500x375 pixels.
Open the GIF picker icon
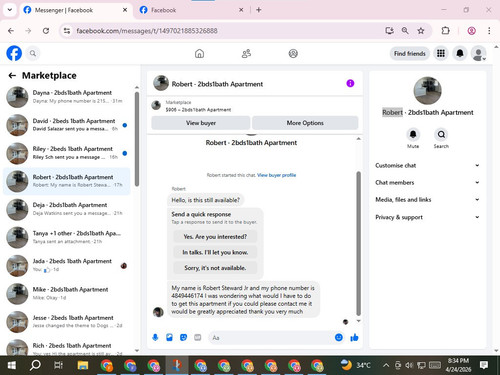pos(198,337)
